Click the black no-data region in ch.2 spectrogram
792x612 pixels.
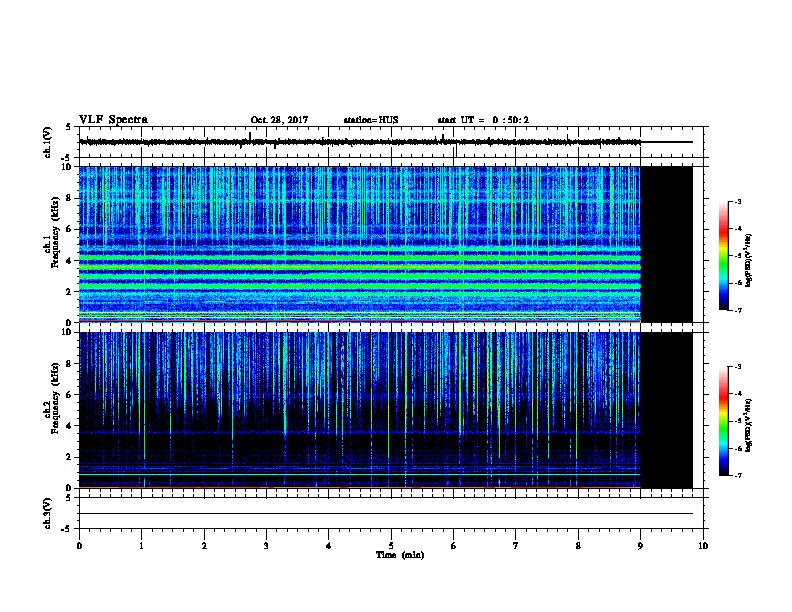666,410
